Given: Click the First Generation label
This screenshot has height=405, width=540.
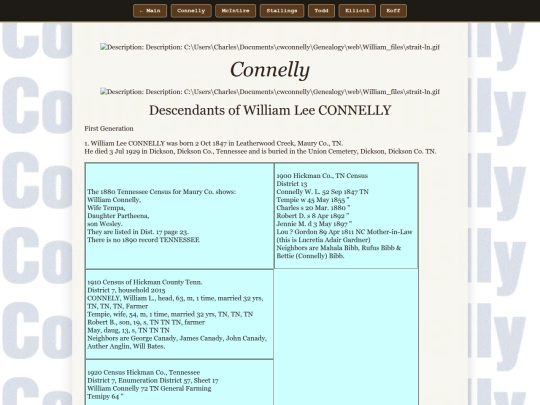Looking at the screenshot, I should [x=109, y=128].
